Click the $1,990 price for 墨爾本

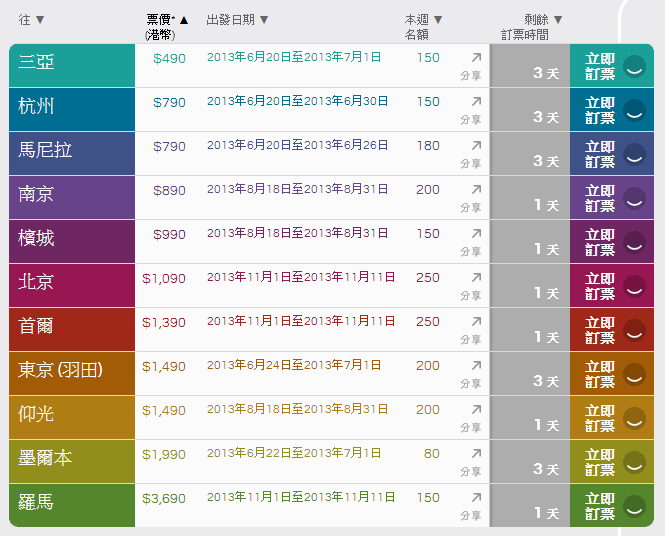[x=164, y=455]
